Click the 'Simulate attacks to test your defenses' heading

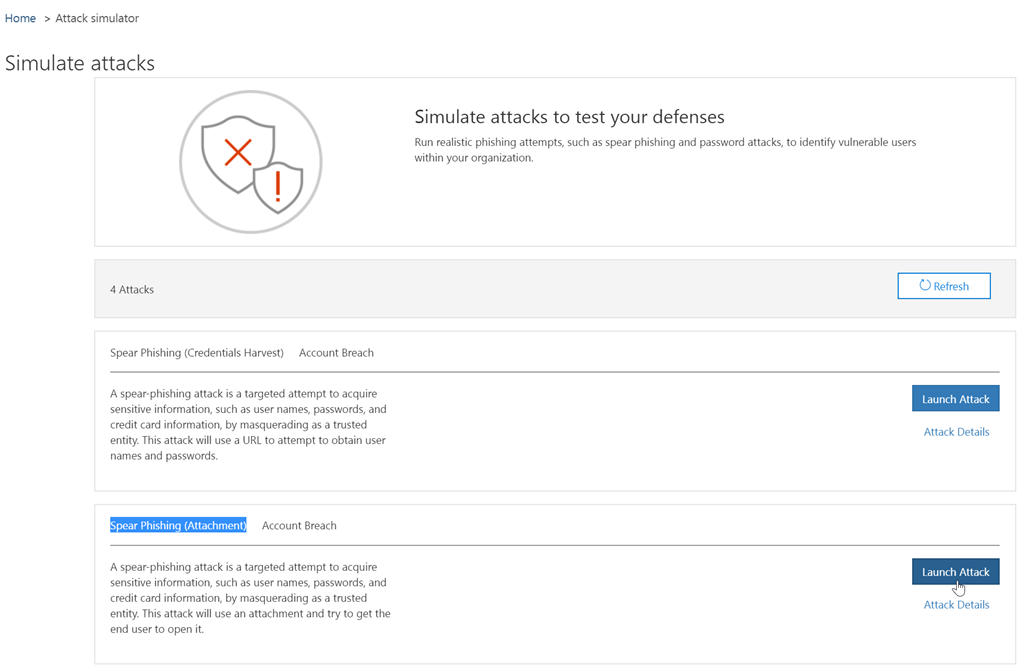tap(569, 117)
